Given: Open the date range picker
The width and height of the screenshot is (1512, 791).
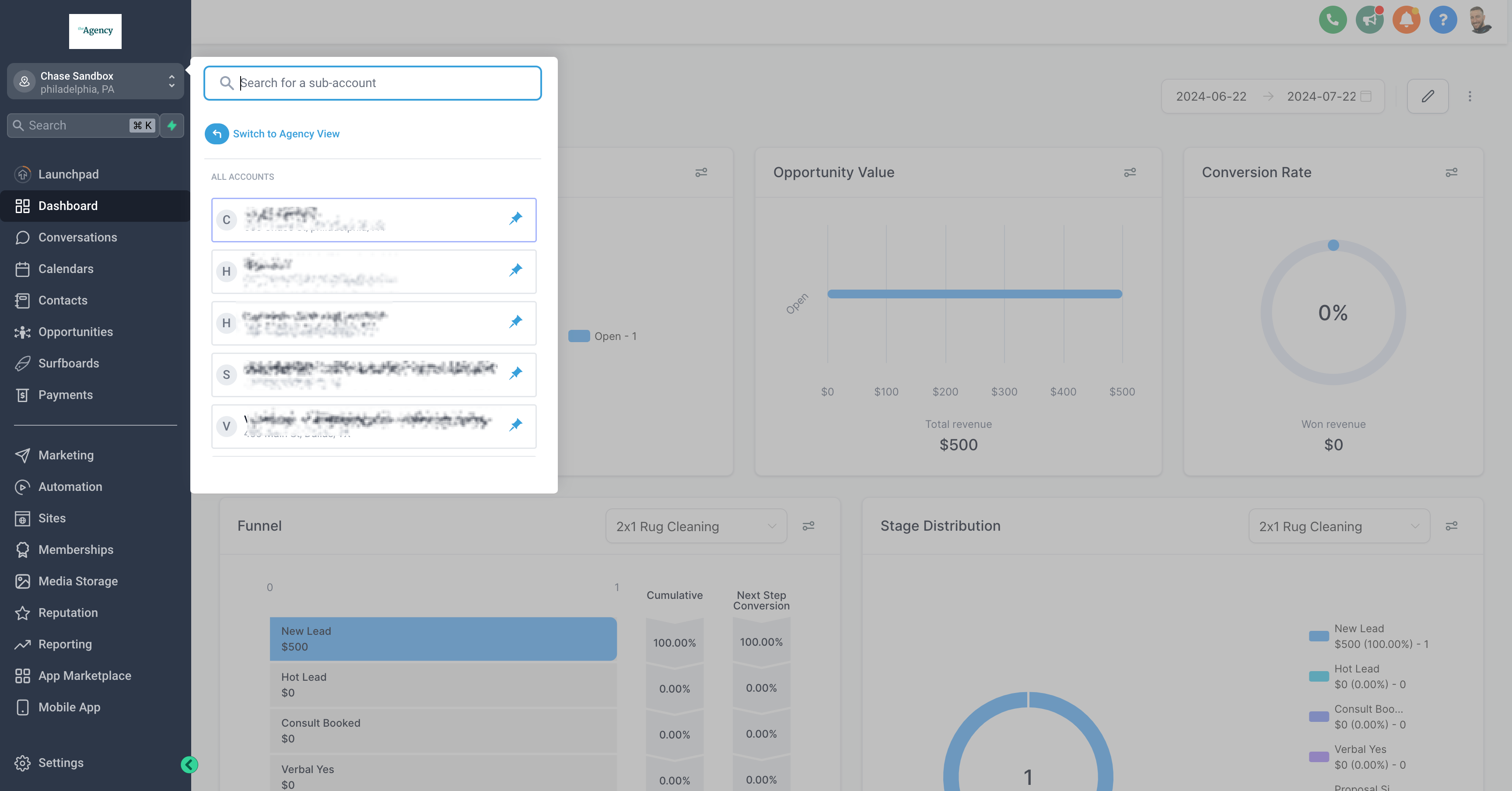Looking at the screenshot, I should [1273, 96].
